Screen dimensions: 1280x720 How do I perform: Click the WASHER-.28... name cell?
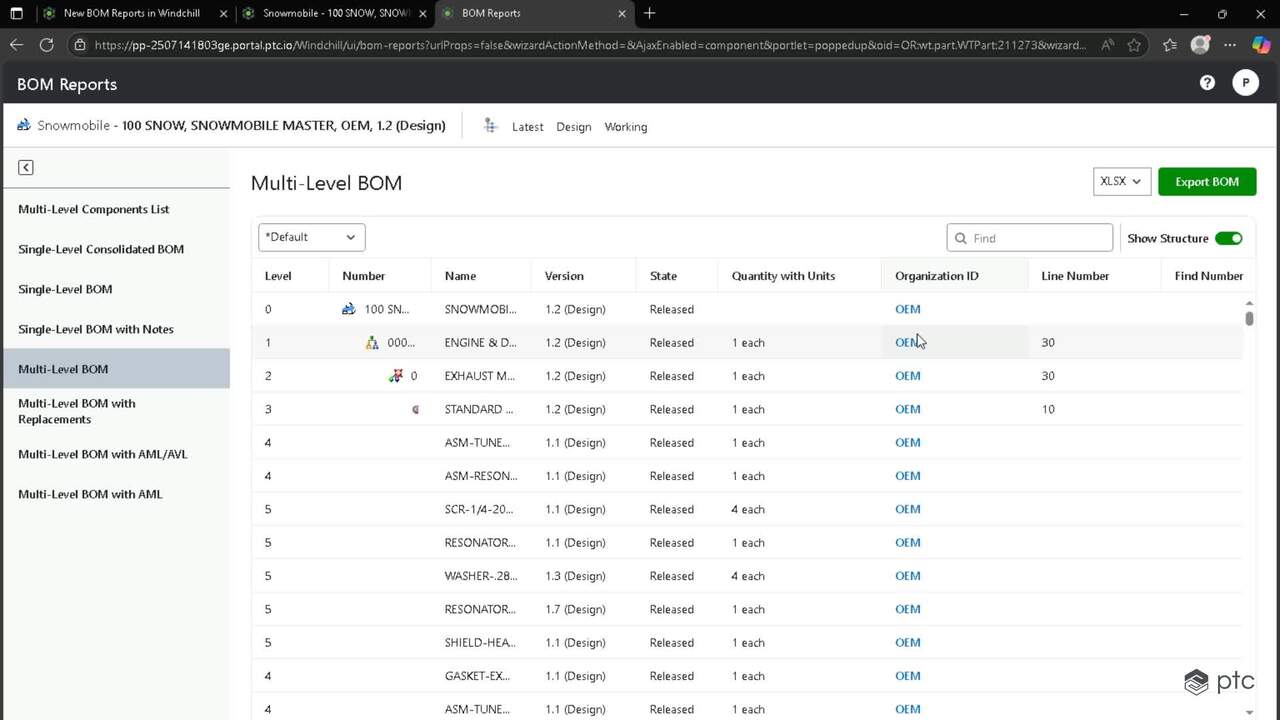pos(480,576)
